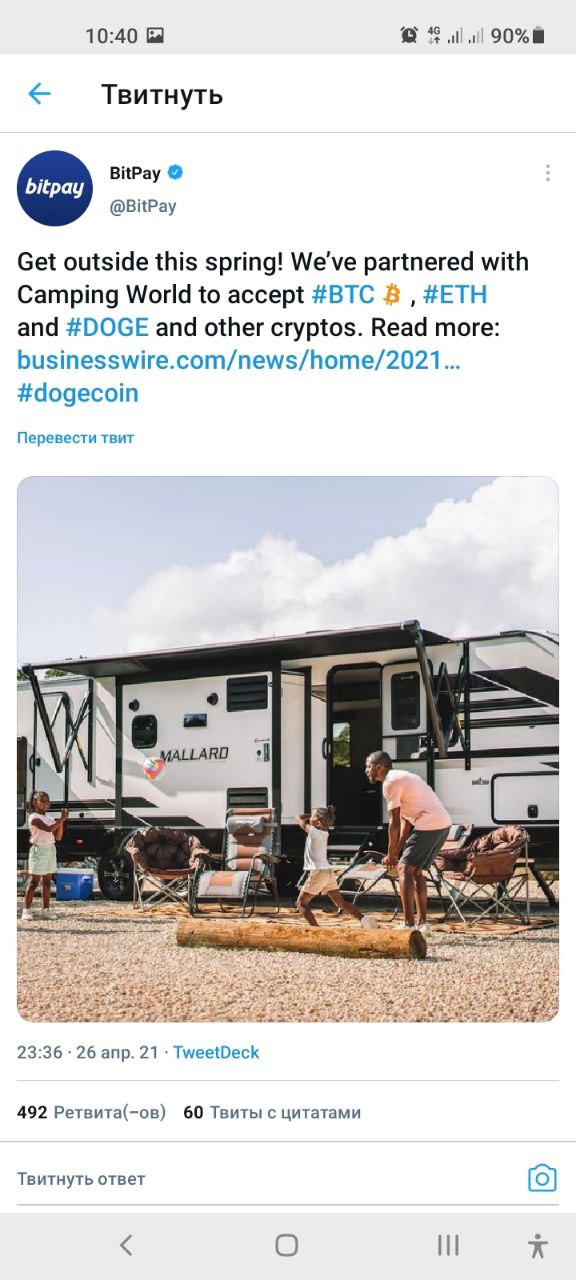Tap the verified badge next to BitPay

click(175, 173)
